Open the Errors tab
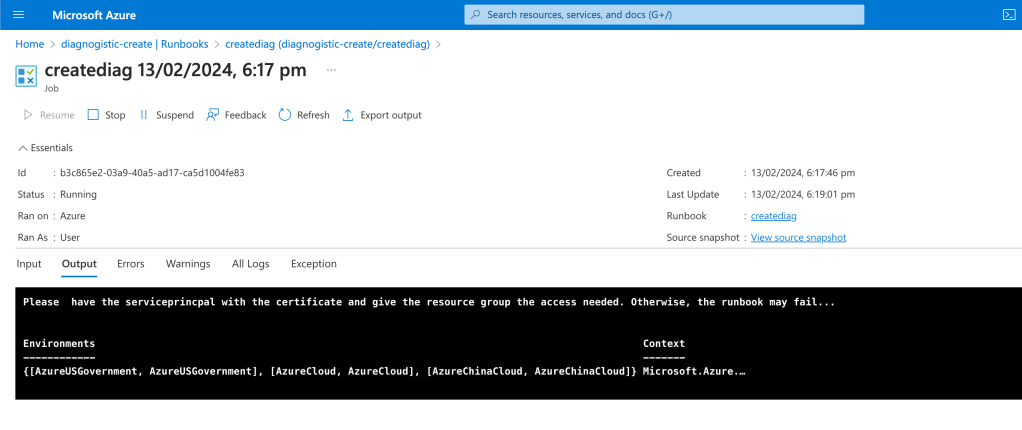Screen dimensions: 1022x430 click(130, 264)
